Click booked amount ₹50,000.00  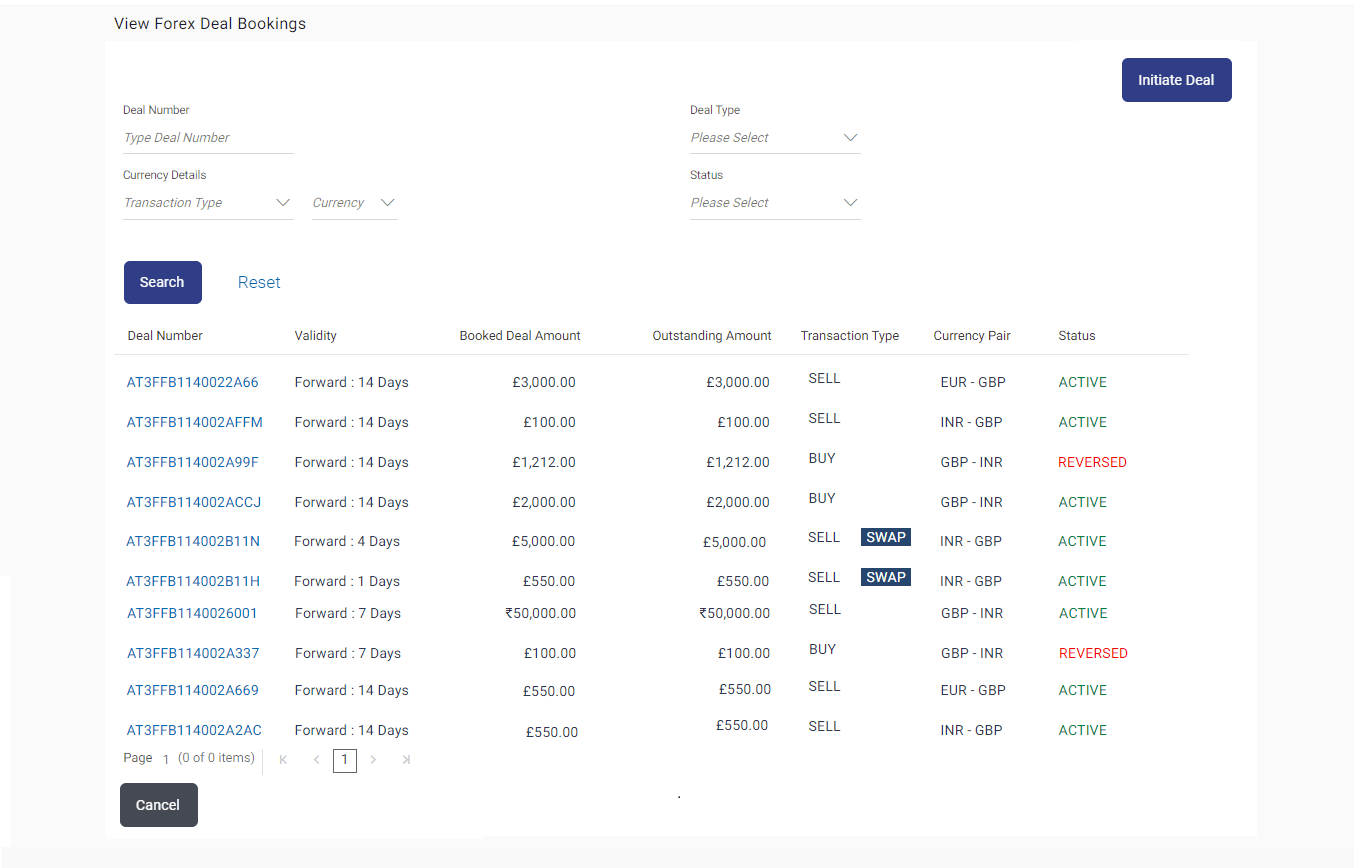pos(541,613)
